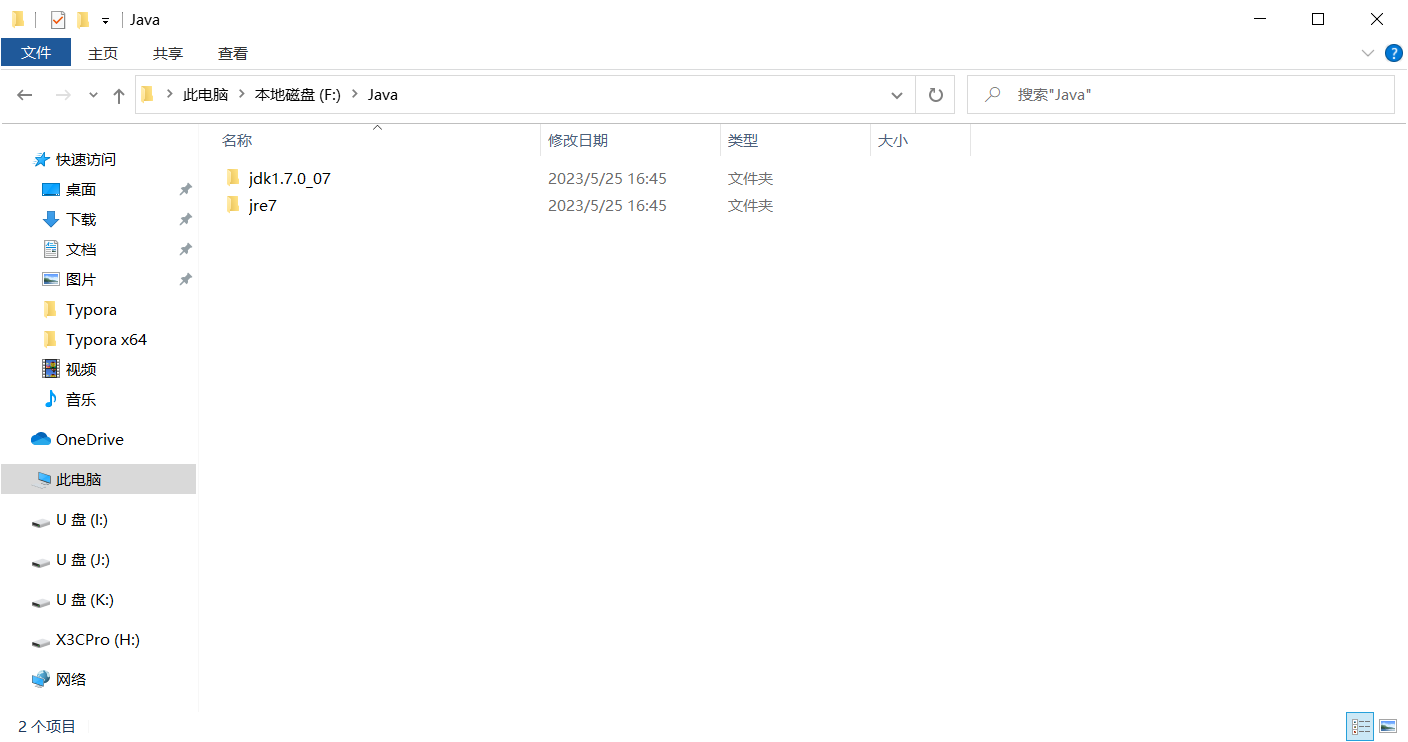Sort by the 大小 column header
The height and width of the screenshot is (742, 1408).
pyautogui.click(x=893, y=141)
